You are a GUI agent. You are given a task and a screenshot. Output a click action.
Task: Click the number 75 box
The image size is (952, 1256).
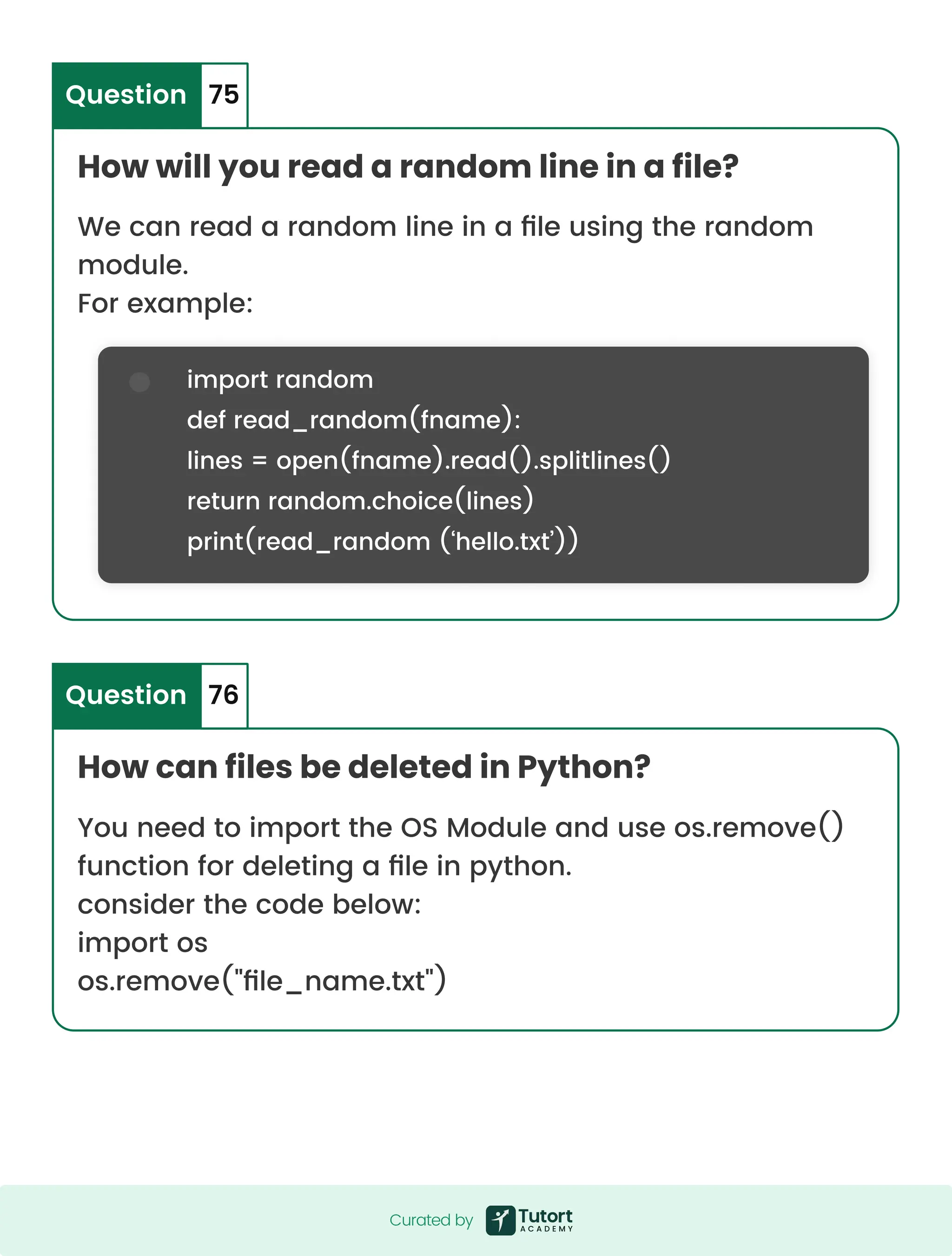click(x=224, y=95)
